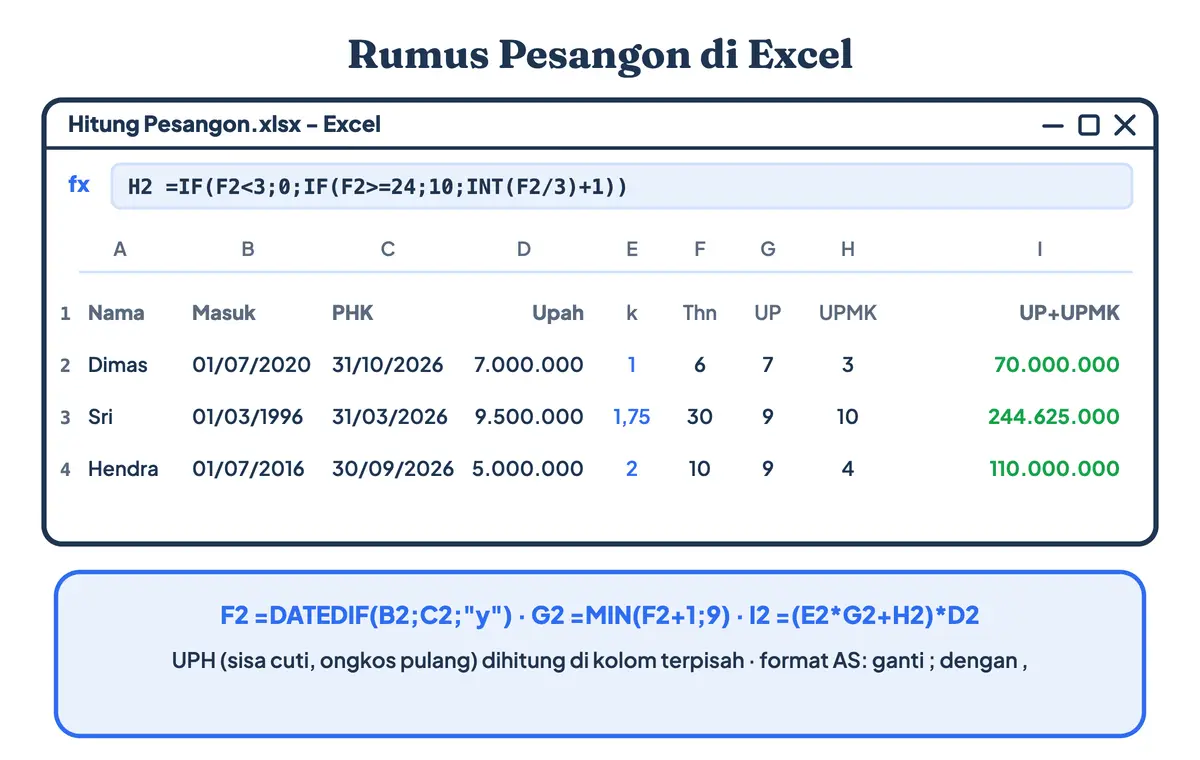Select the cell containing Hendra
The width and height of the screenshot is (1200, 760).
click(123, 469)
